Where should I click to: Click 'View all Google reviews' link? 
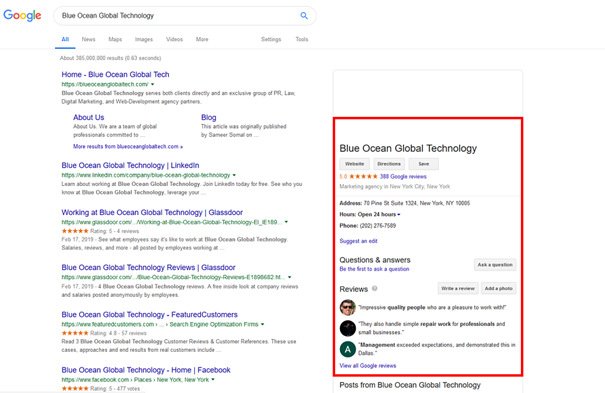368,366
